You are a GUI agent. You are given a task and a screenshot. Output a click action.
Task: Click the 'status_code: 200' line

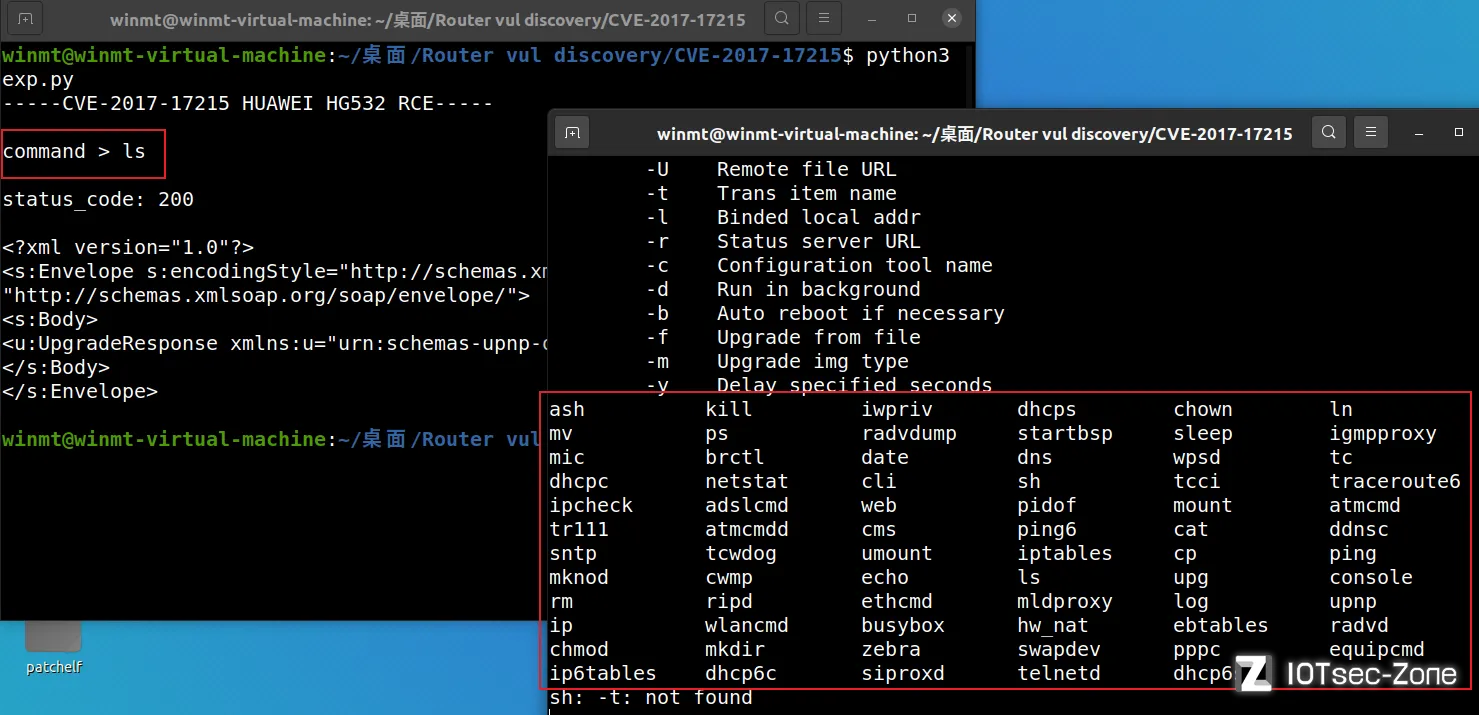coord(98,200)
